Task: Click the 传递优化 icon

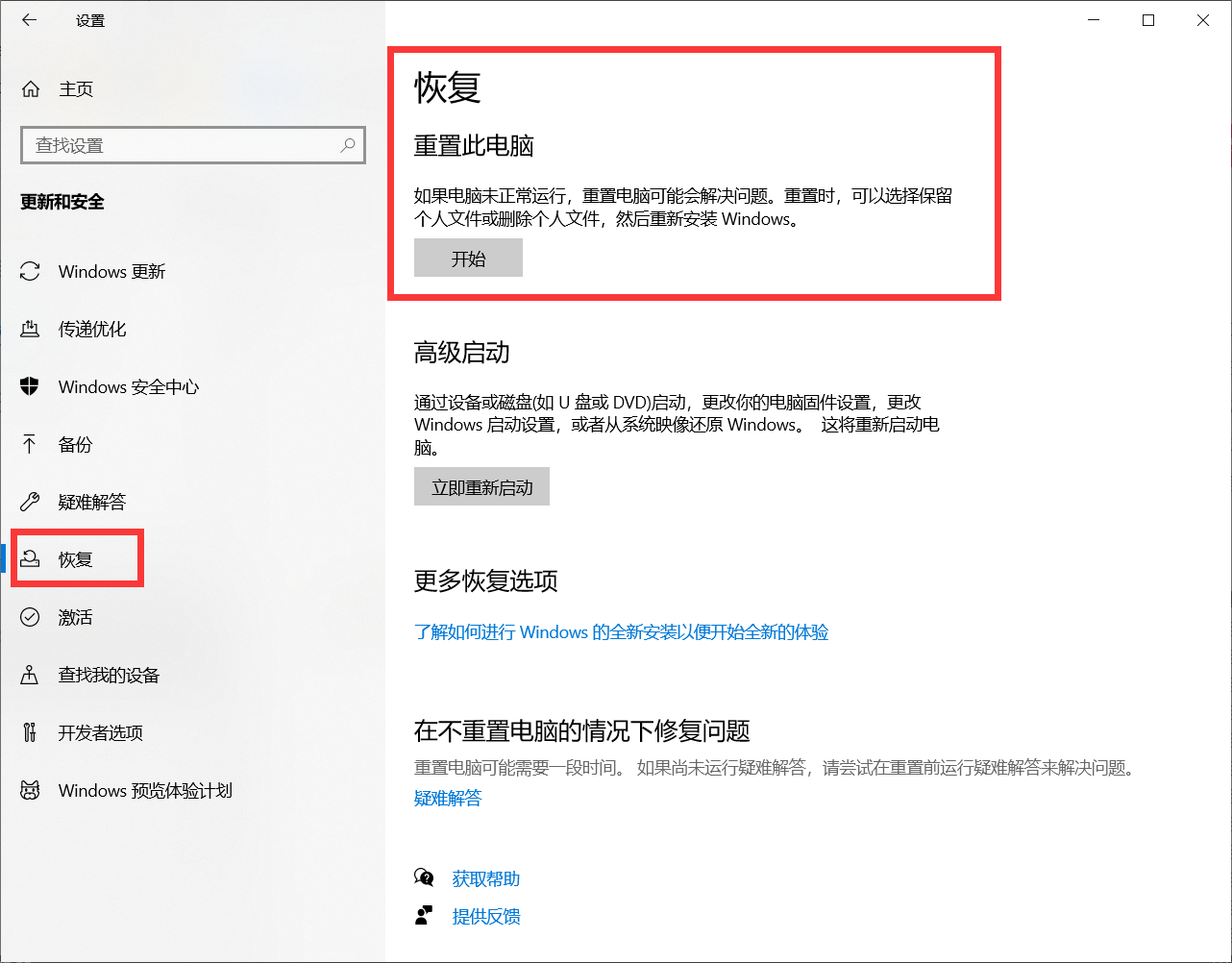Action: [x=30, y=330]
